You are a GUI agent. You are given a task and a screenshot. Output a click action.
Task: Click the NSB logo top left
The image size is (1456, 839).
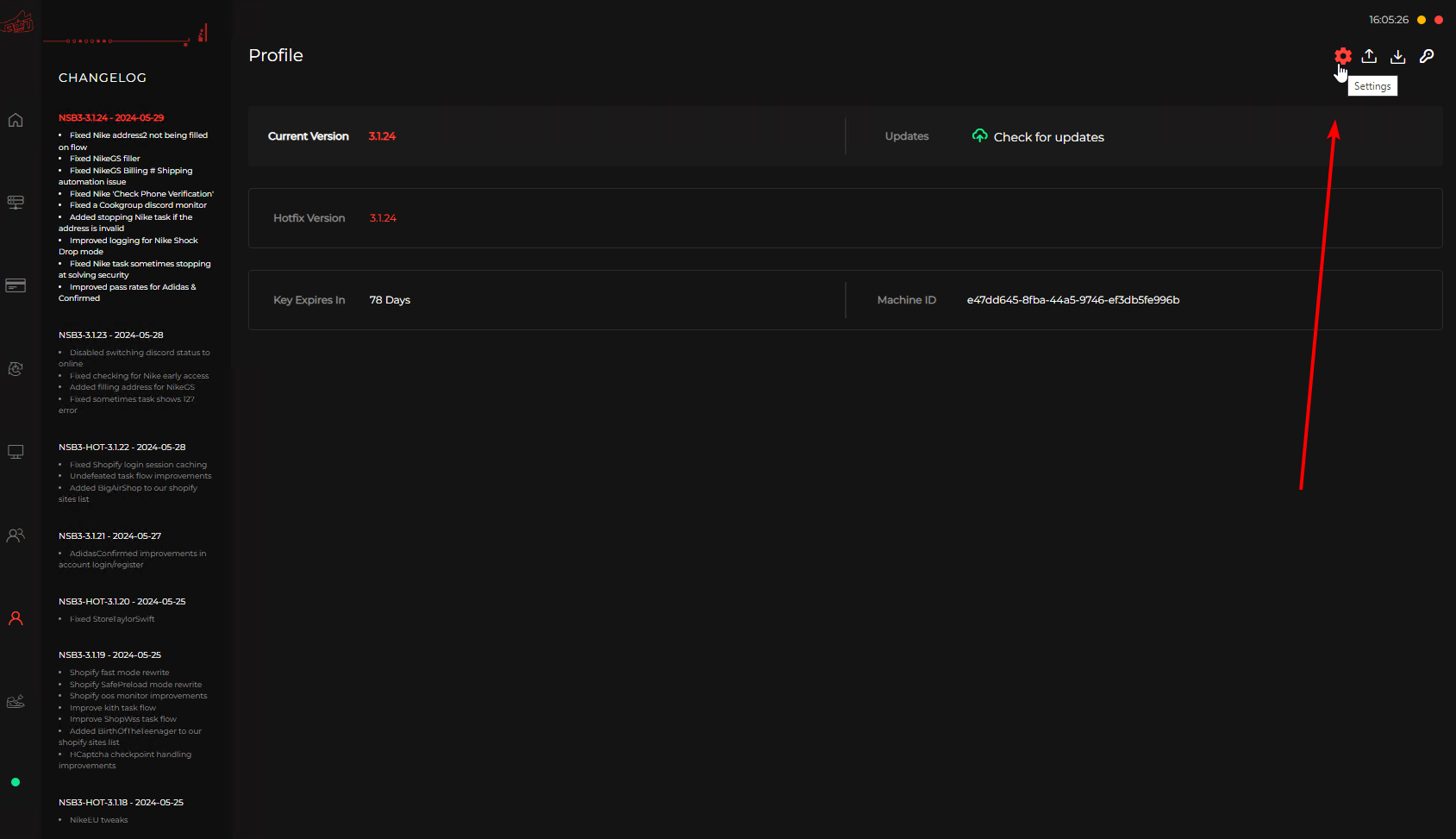click(x=16, y=24)
